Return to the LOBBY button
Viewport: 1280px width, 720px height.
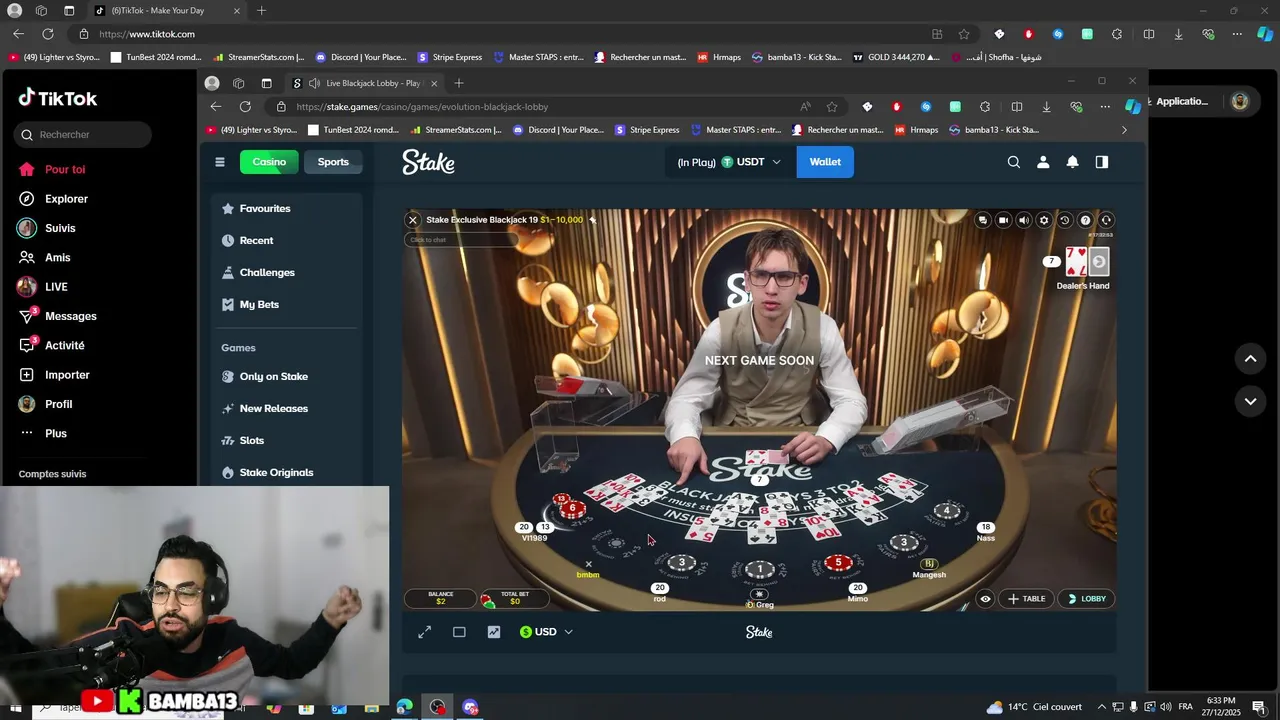[1086, 599]
